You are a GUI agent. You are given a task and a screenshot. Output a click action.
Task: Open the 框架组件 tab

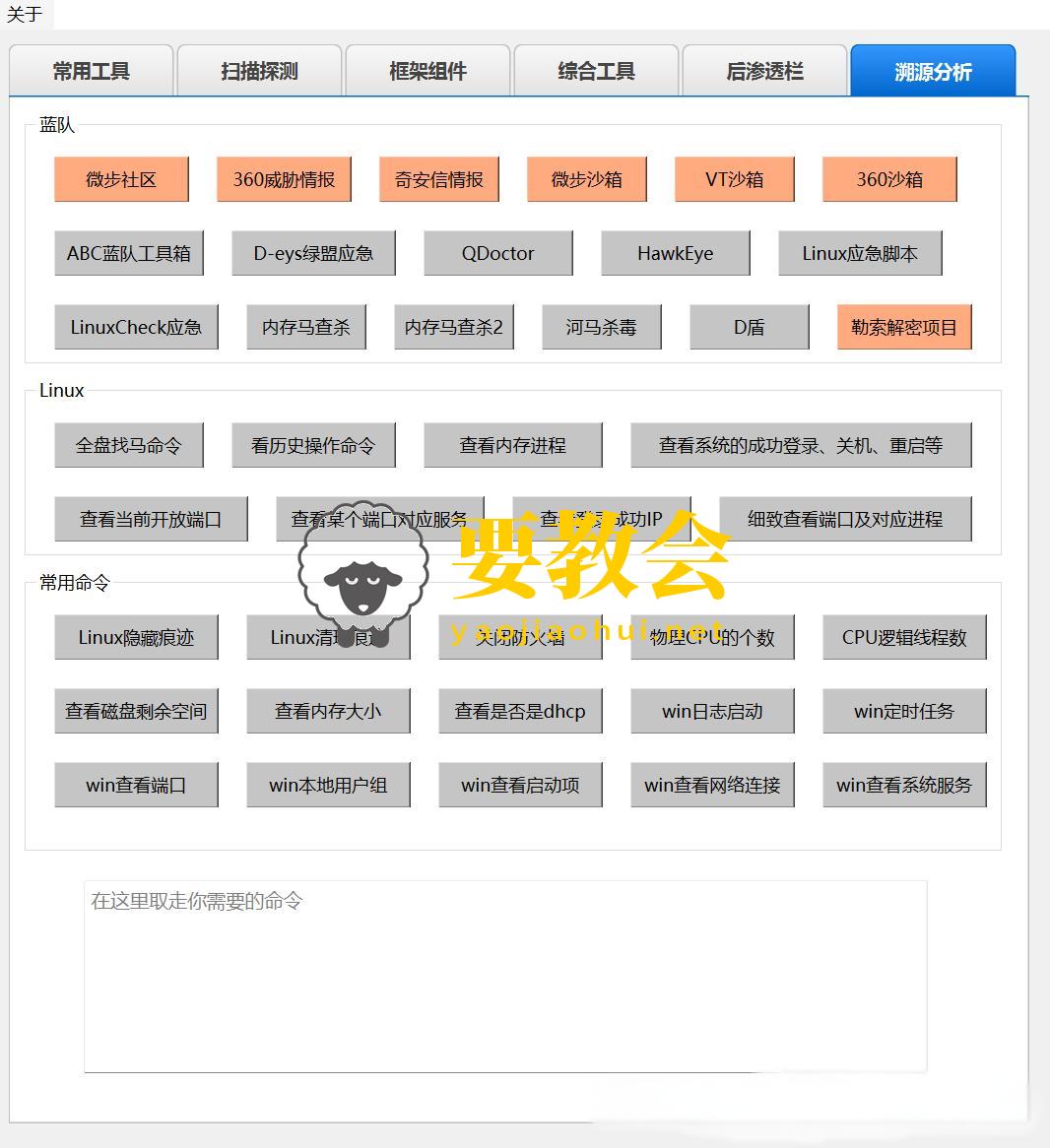tap(428, 70)
